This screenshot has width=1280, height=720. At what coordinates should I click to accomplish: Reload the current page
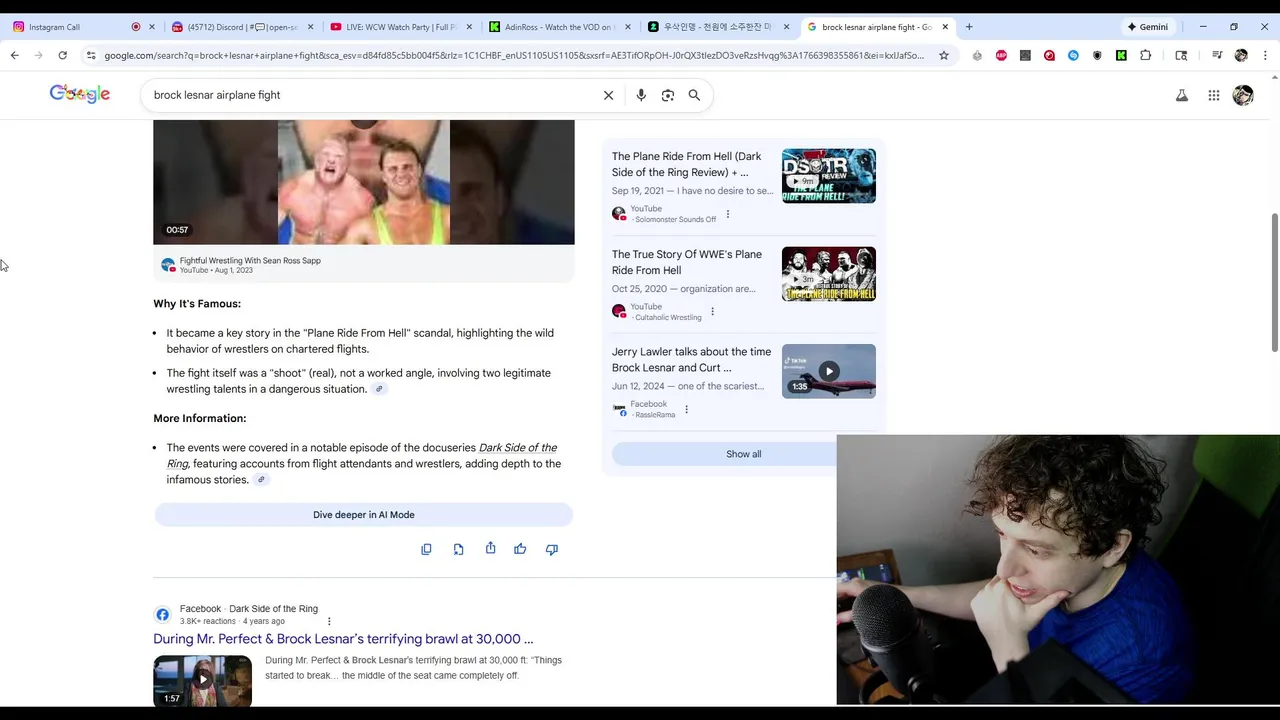pyautogui.click(x=62, y=55)
